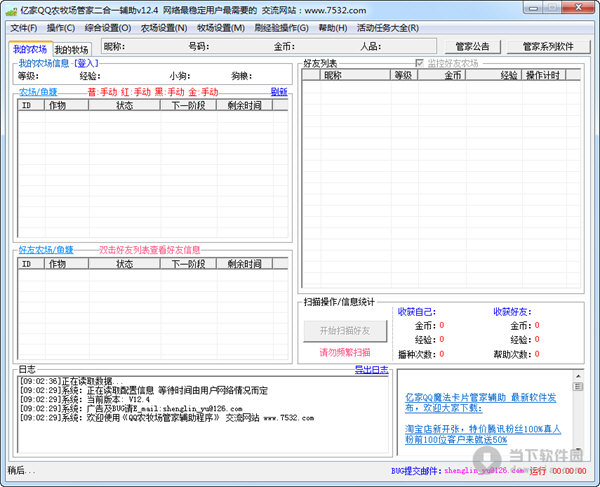Open the 综合设置(O) menu

[x=108, y=27]
